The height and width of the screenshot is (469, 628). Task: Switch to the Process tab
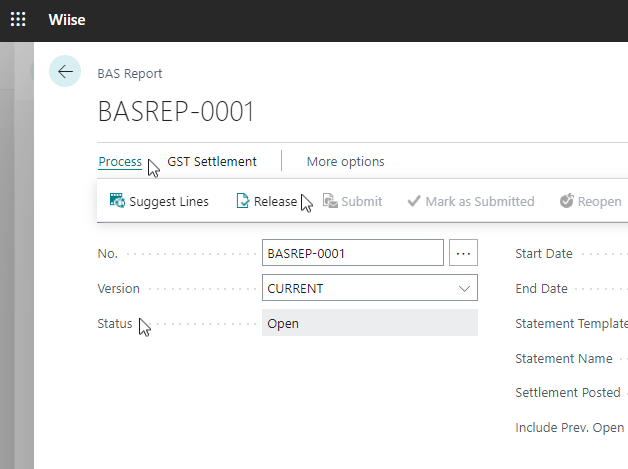coord(120,161)
